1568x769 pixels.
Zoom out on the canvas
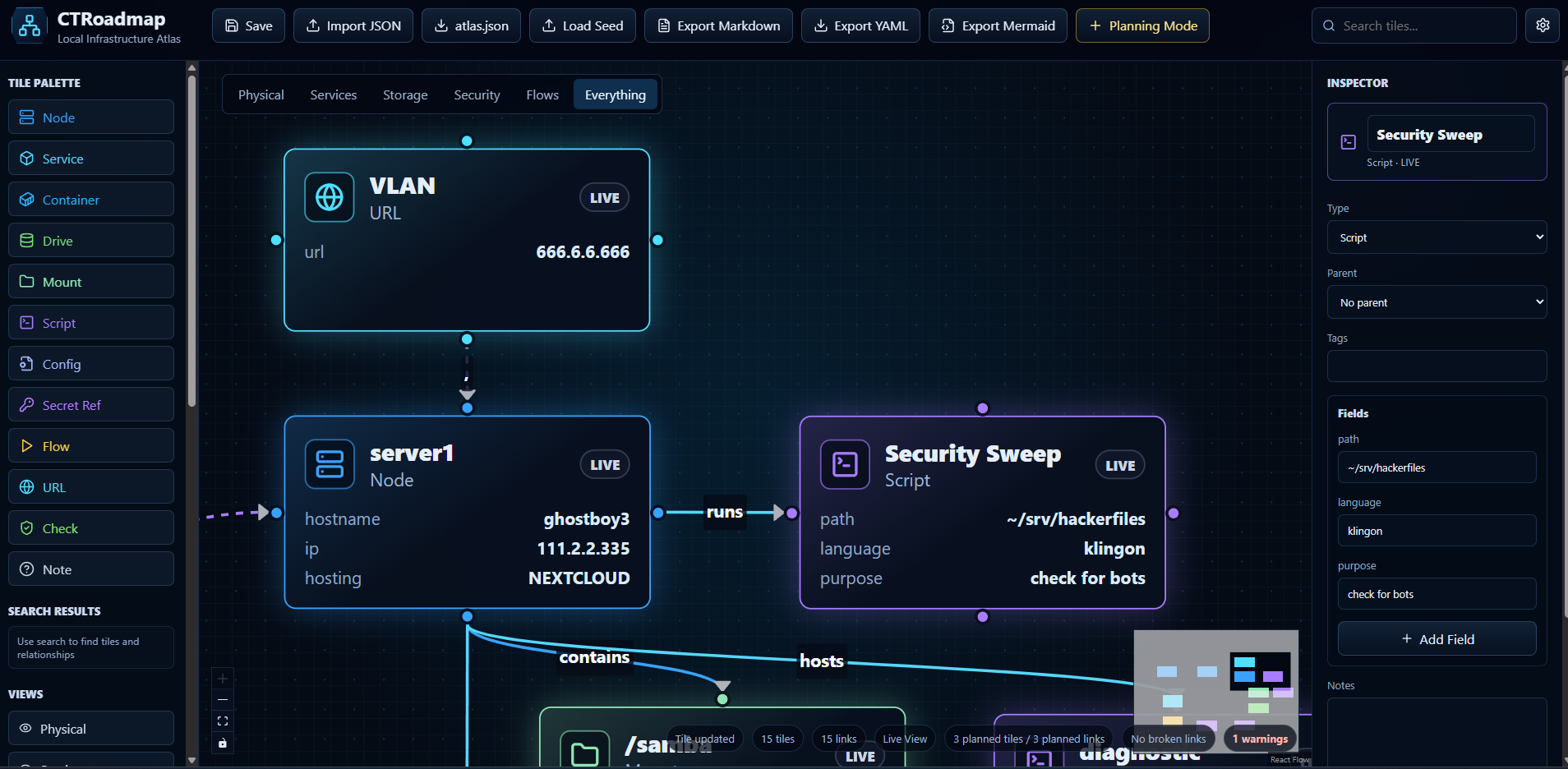223,700
